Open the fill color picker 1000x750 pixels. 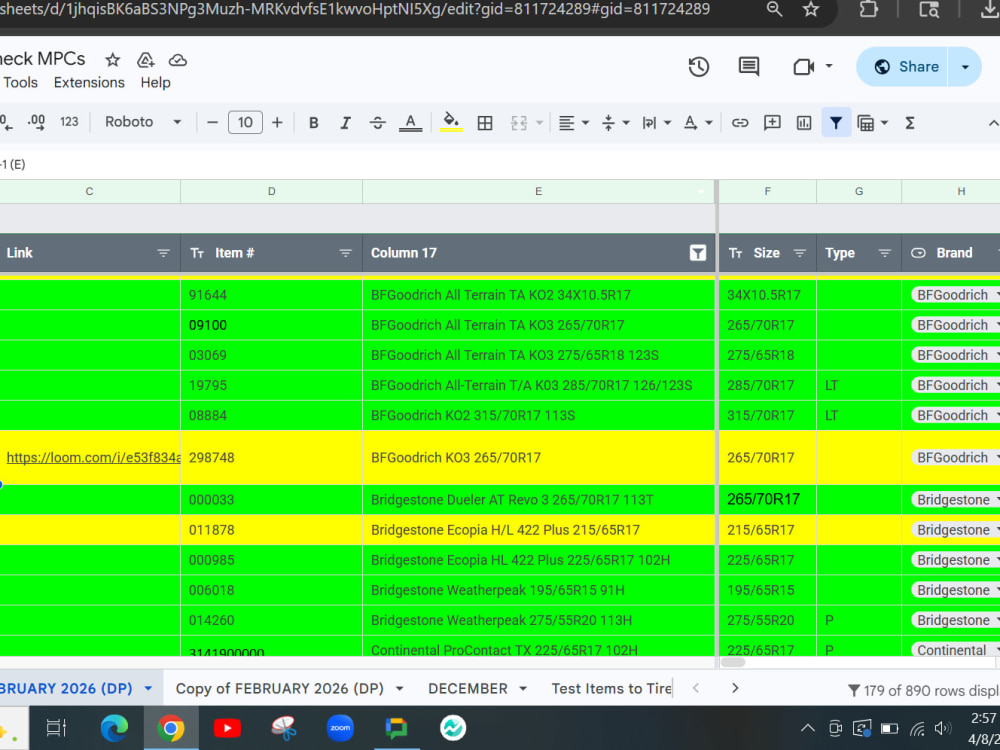451,122
